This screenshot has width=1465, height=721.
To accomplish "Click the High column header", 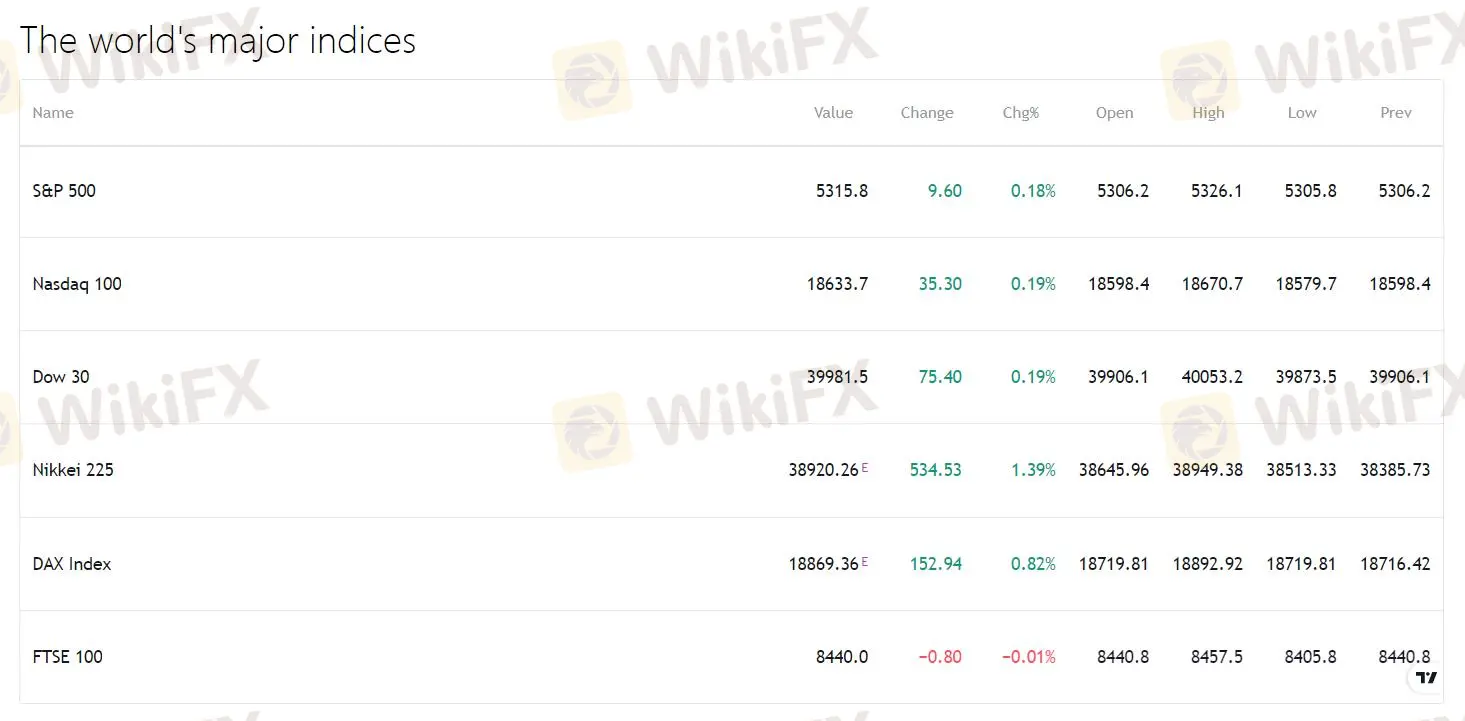I will 1208,113.
